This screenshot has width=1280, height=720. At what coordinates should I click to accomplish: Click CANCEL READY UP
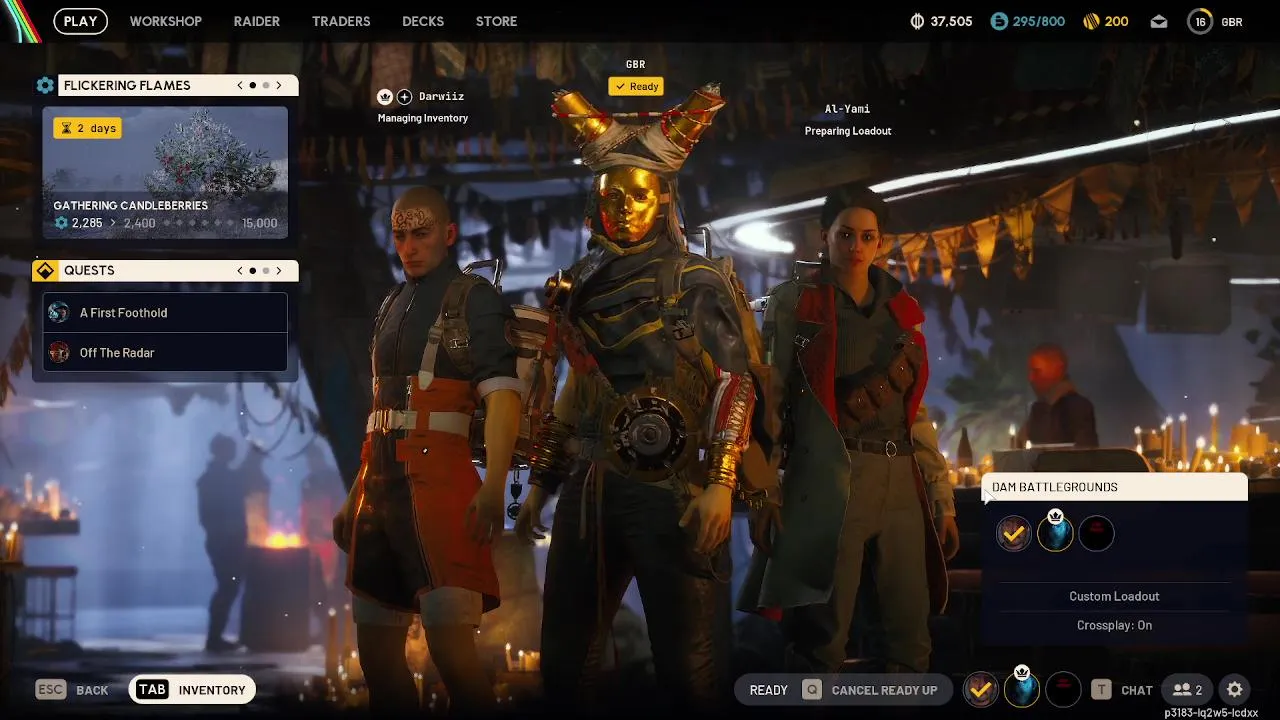[884, 690]
